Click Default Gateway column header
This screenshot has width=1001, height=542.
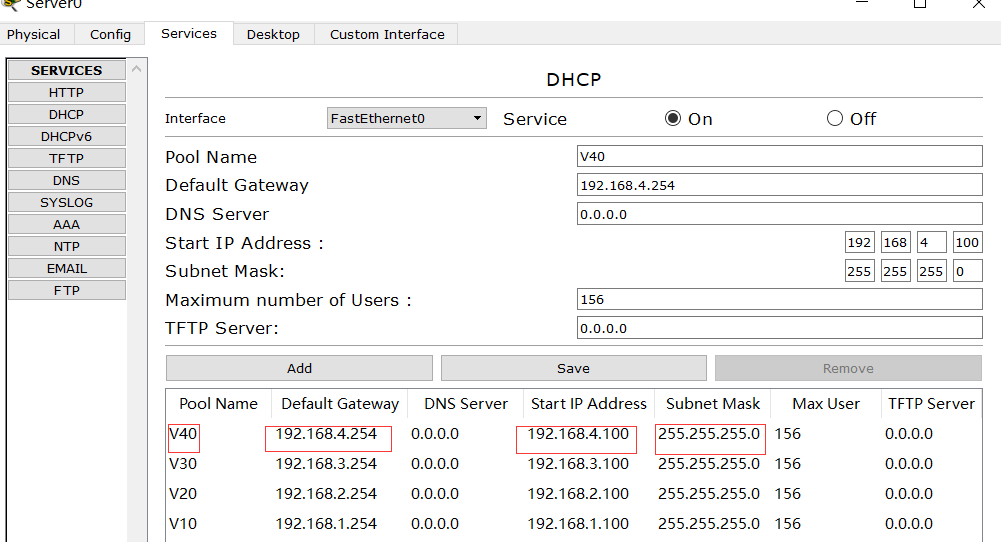(340, 404)
